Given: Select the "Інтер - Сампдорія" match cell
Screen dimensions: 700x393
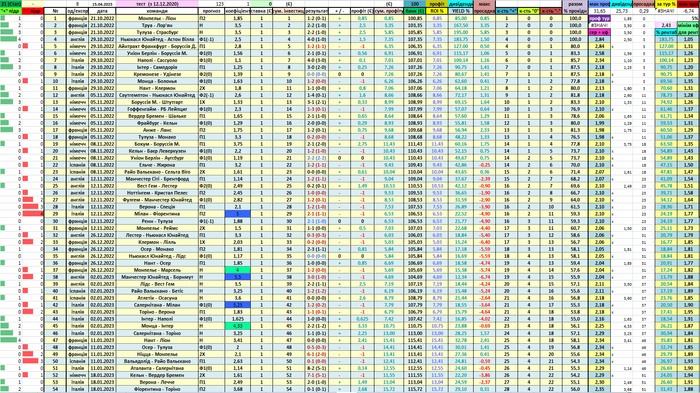Looking at the screenshot, I should (x=157, y=67).
